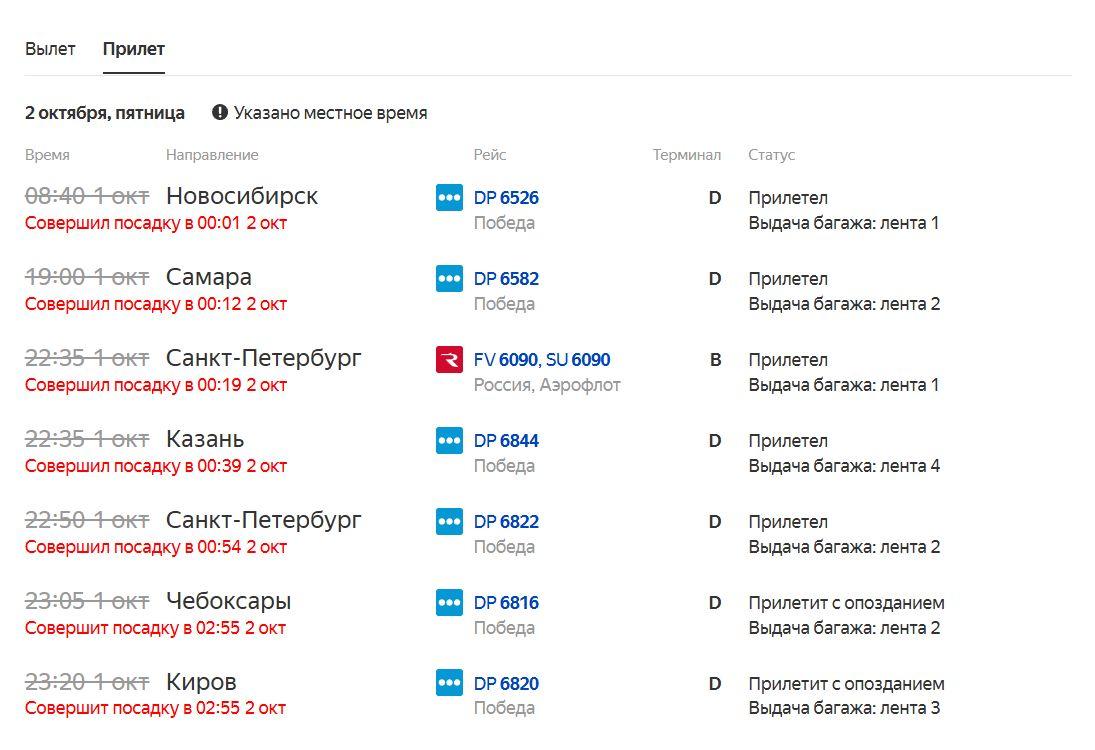Click the Новосибирск destination name
This screenshot has width=1095, height=750.
click(x=242, y=196)
